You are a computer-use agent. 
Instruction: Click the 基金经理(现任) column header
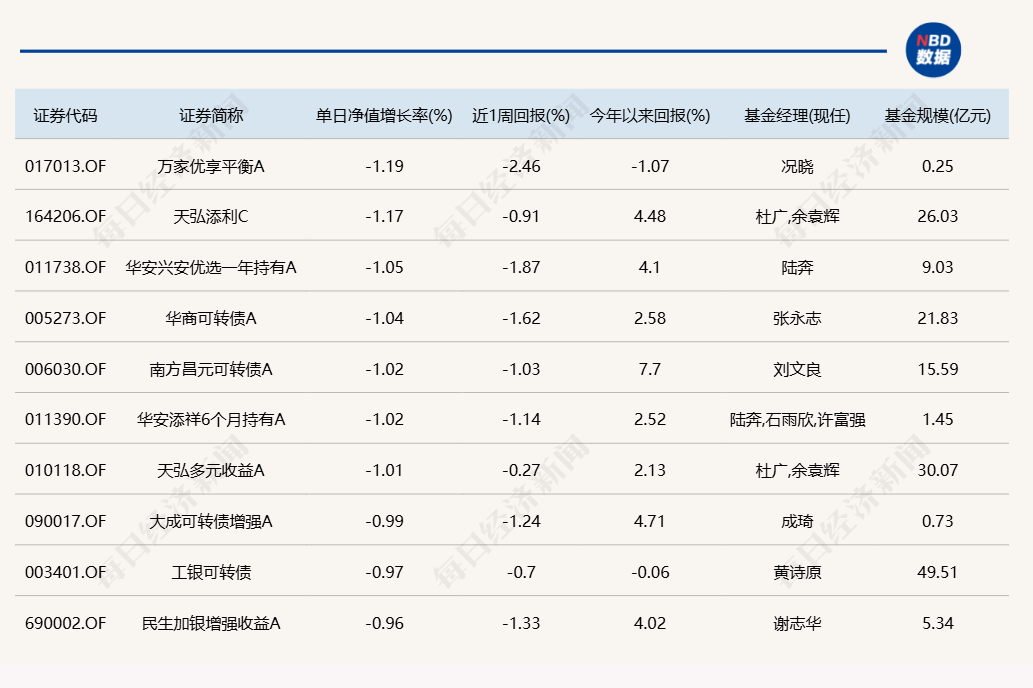coord(797,116)
